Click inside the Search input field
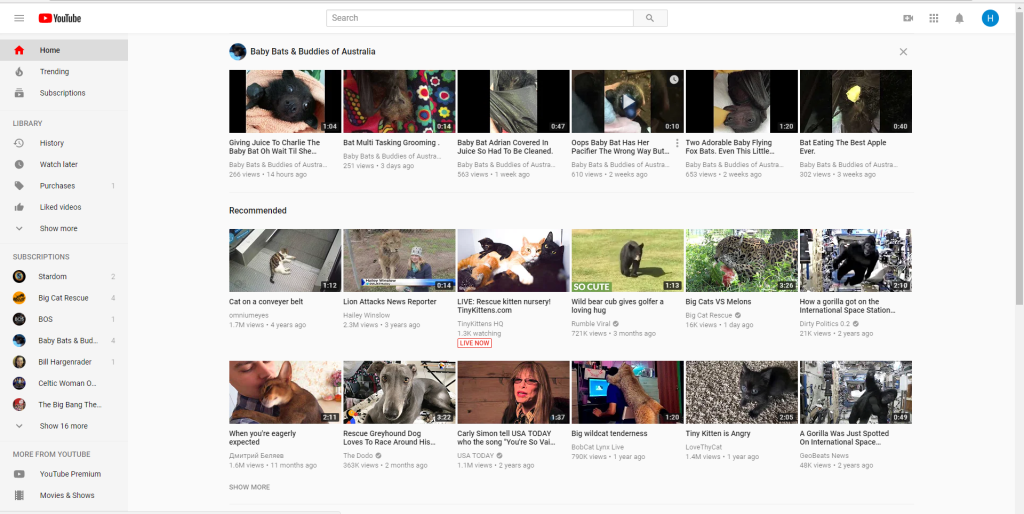 click(480, 18)
